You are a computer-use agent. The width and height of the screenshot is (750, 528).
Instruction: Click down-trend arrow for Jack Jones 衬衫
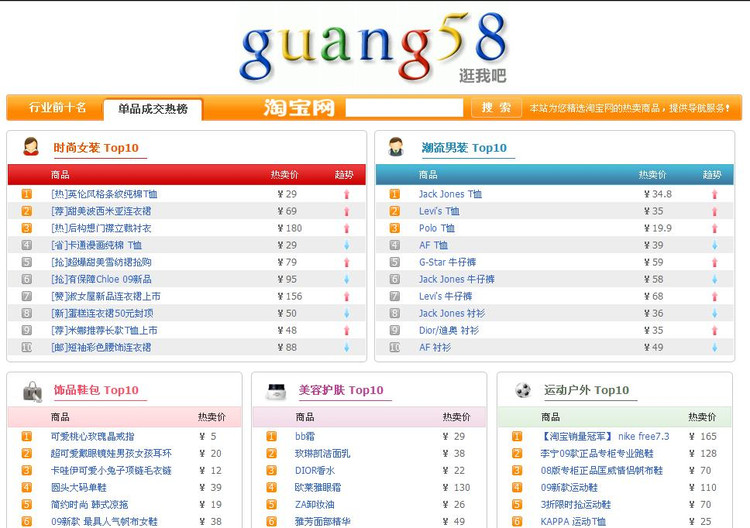(x=715, y=313)
